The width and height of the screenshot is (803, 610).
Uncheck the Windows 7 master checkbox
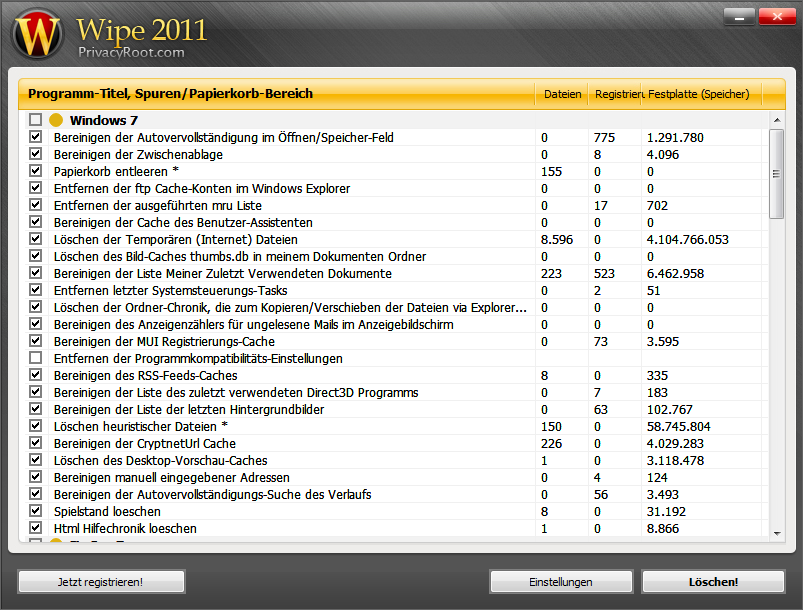click(35, 119)
